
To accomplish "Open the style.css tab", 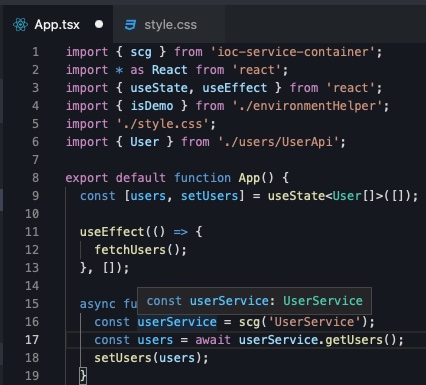I will pos(170,25).
